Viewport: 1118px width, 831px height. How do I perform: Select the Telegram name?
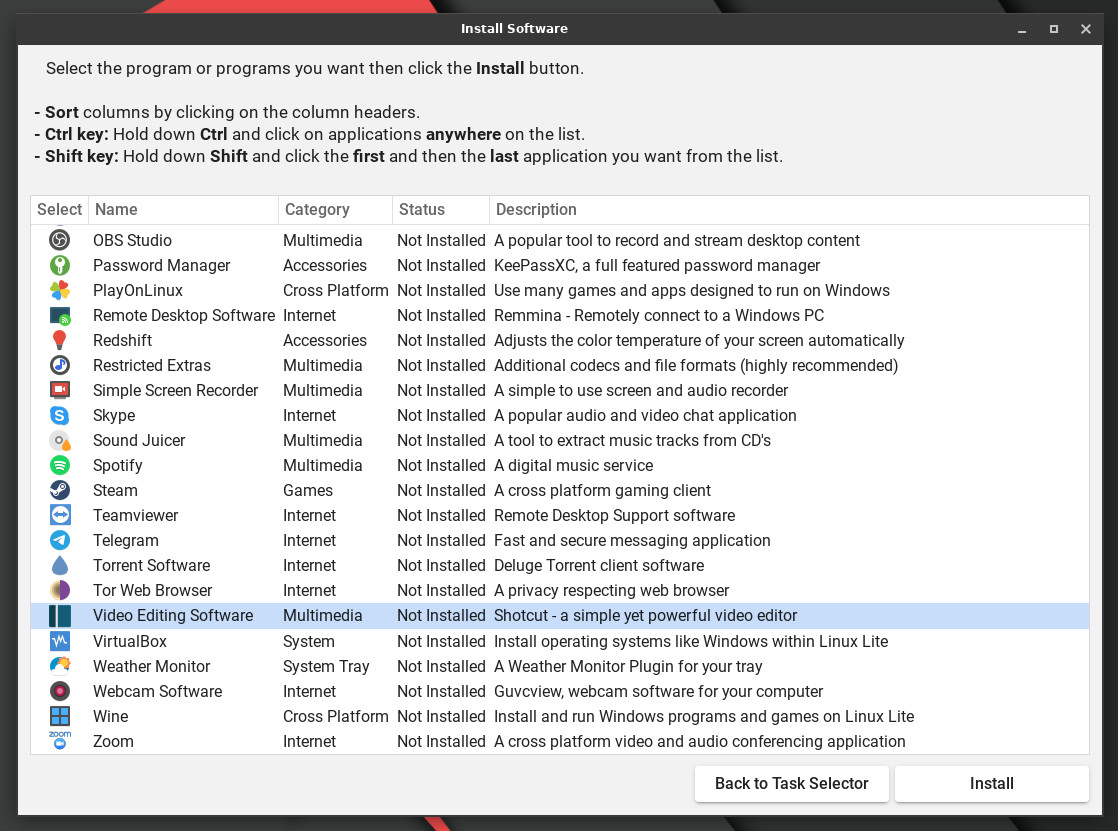tap(125, 540)
